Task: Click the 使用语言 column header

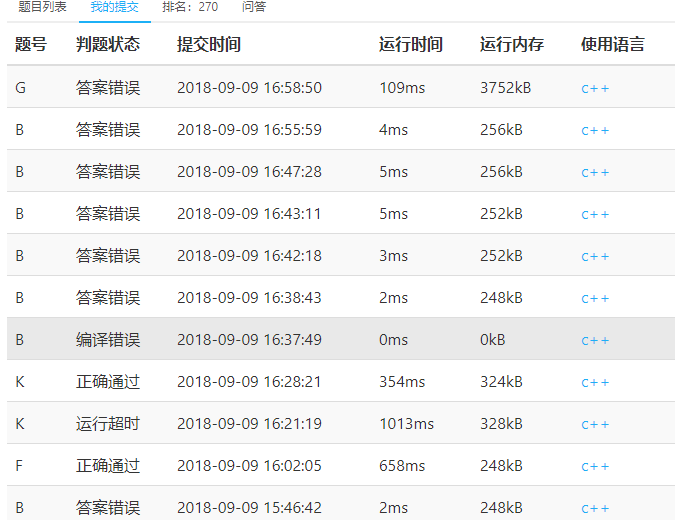Action: coord(613,45)
